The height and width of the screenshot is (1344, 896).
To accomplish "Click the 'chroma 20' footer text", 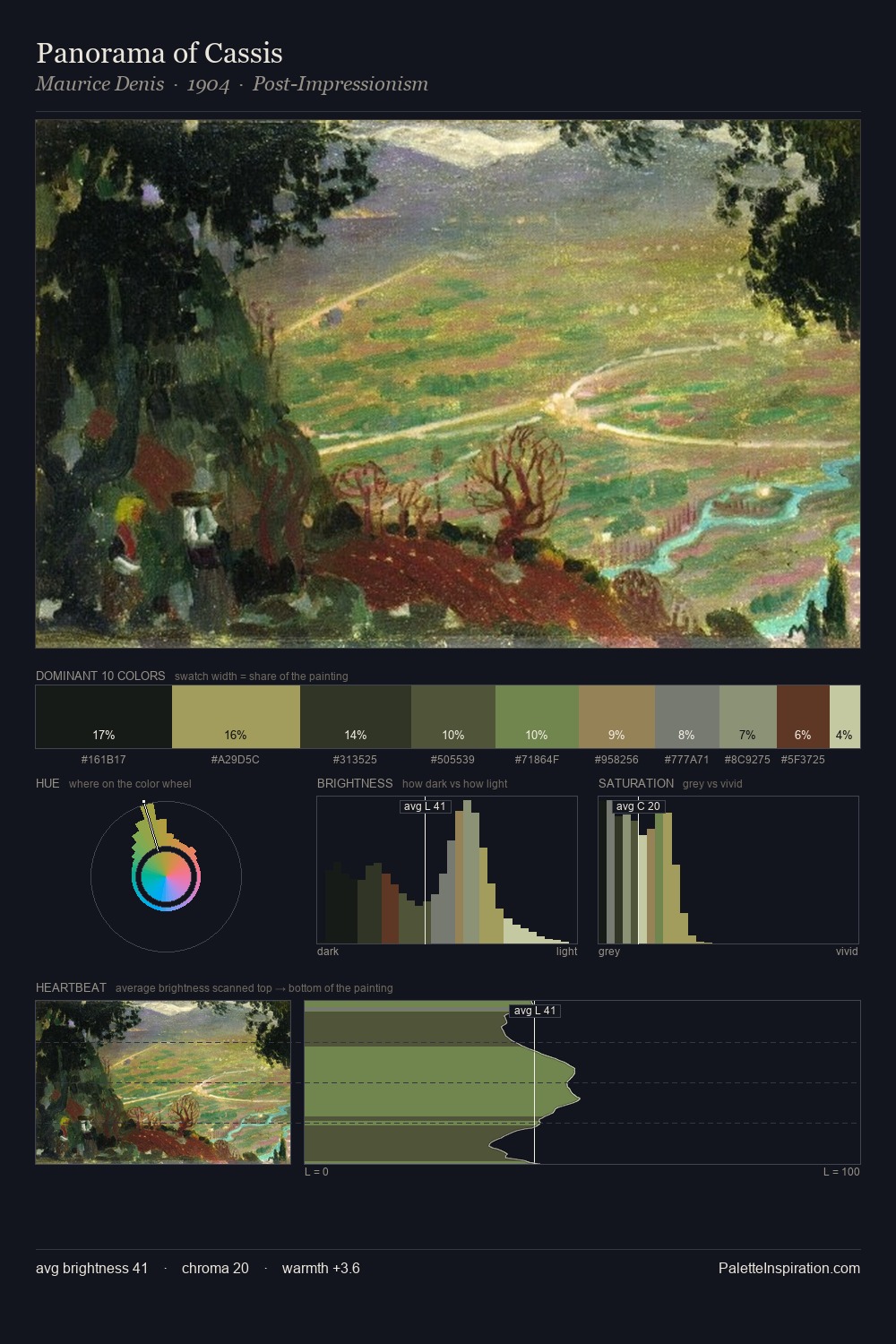I will click(x=215, y=1268).
